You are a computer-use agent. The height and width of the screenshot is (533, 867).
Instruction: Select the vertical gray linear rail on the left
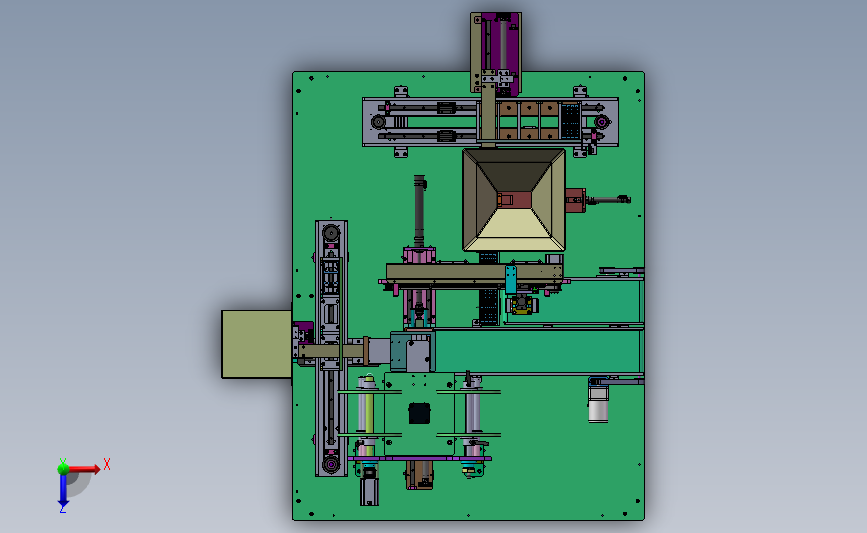[x=331, y=348]
